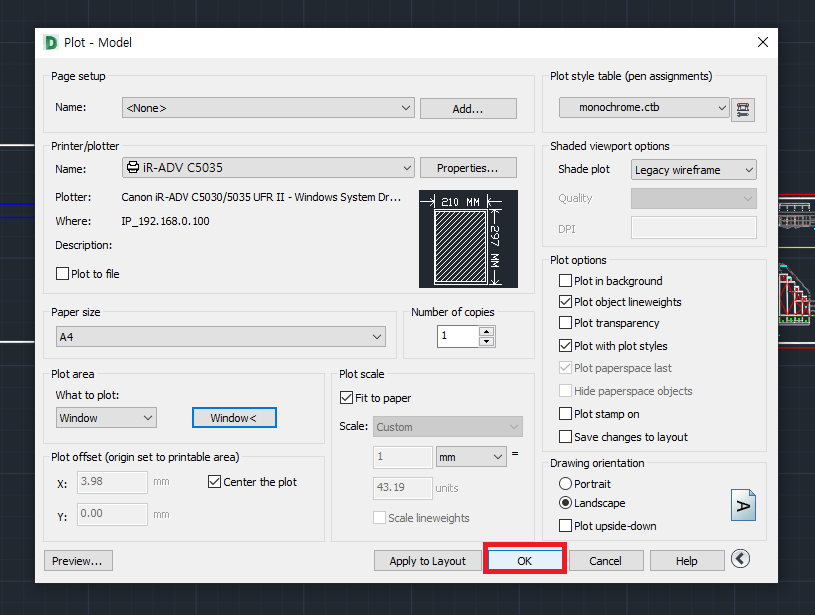This screenshot has width=815, height=615.
Task: Click Apply to Layout
Action: tap(428, 560)
